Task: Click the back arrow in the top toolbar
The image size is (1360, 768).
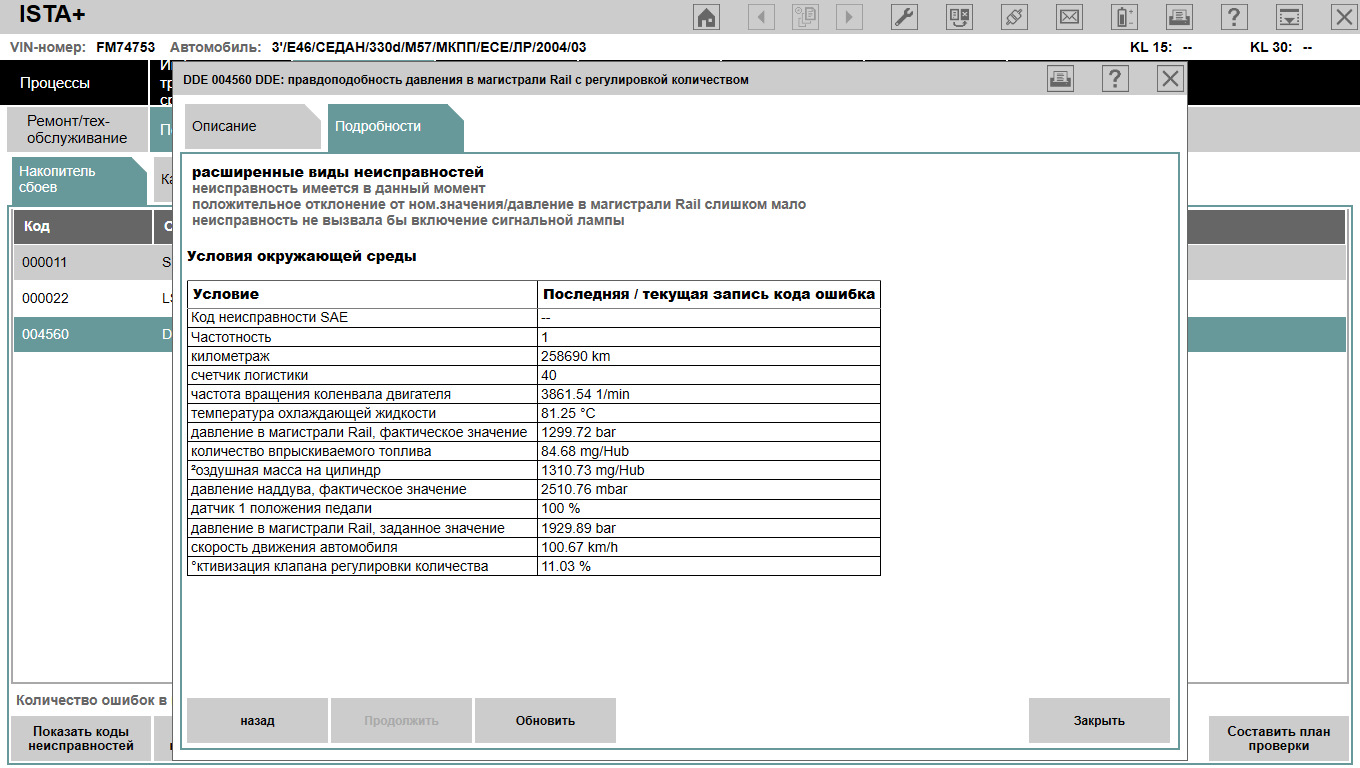Action: pyautogui.click(x=761, y=16)
